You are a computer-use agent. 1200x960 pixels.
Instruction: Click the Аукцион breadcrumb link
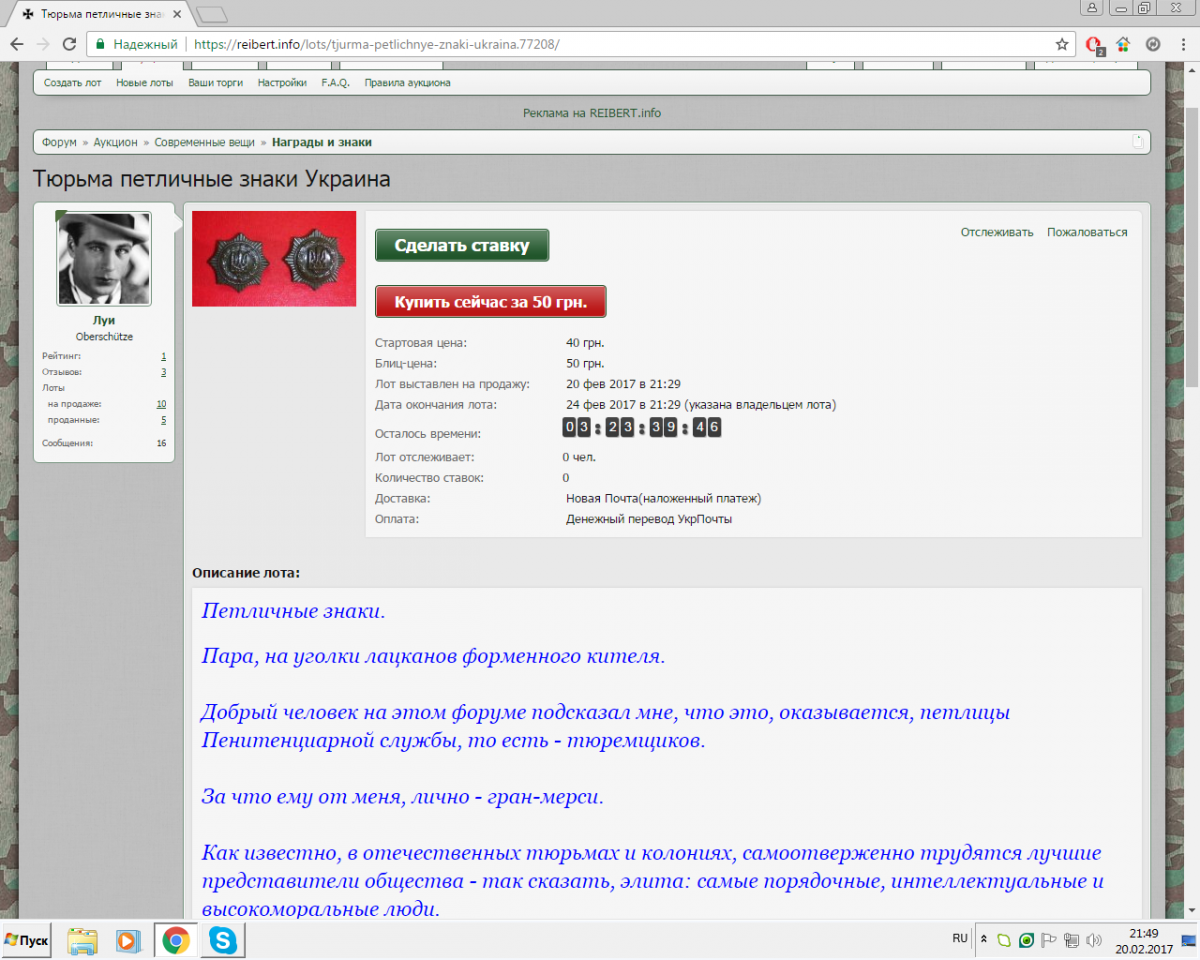[x=116, y=142]
